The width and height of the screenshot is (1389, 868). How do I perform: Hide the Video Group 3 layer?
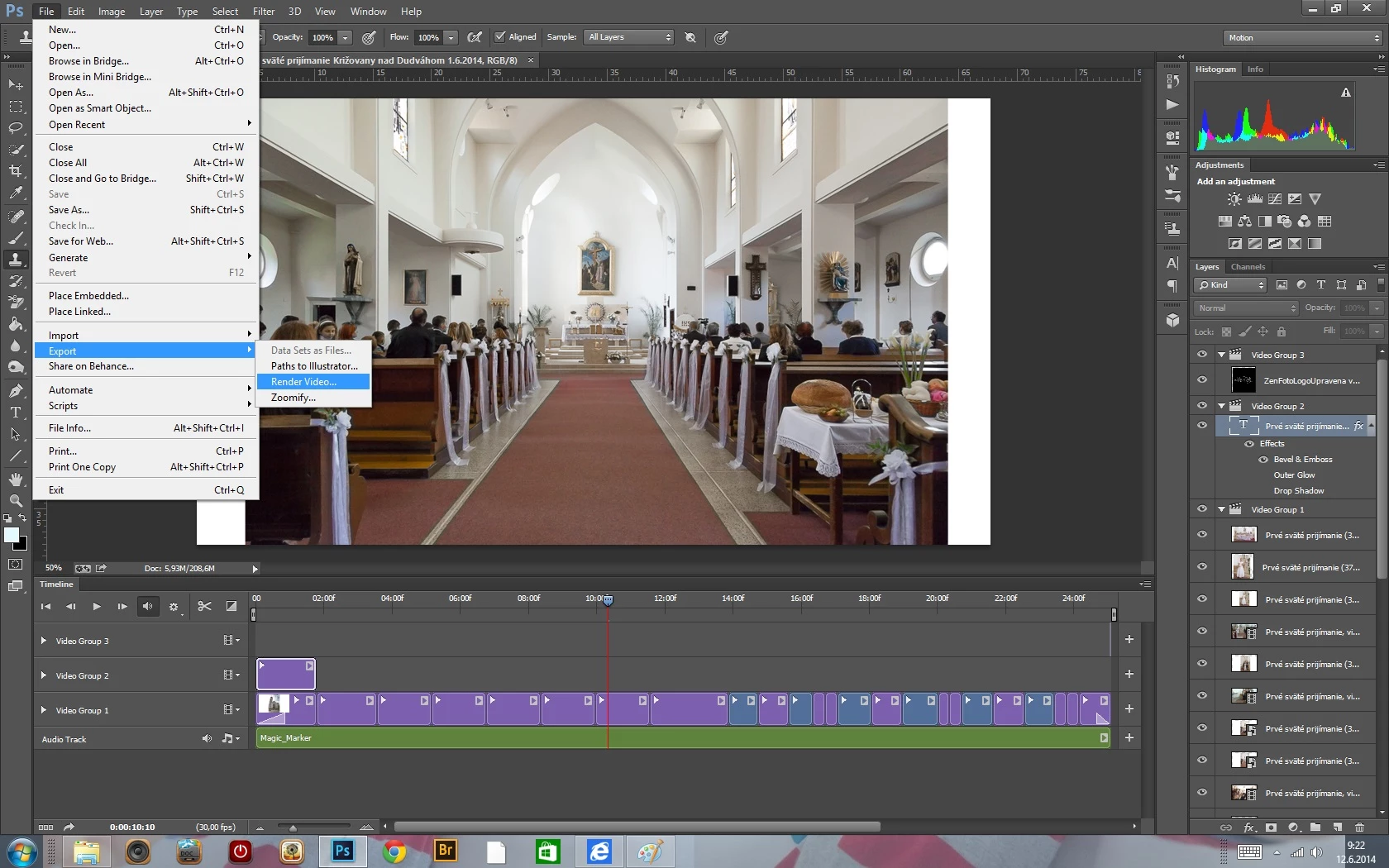(1202, 355)
